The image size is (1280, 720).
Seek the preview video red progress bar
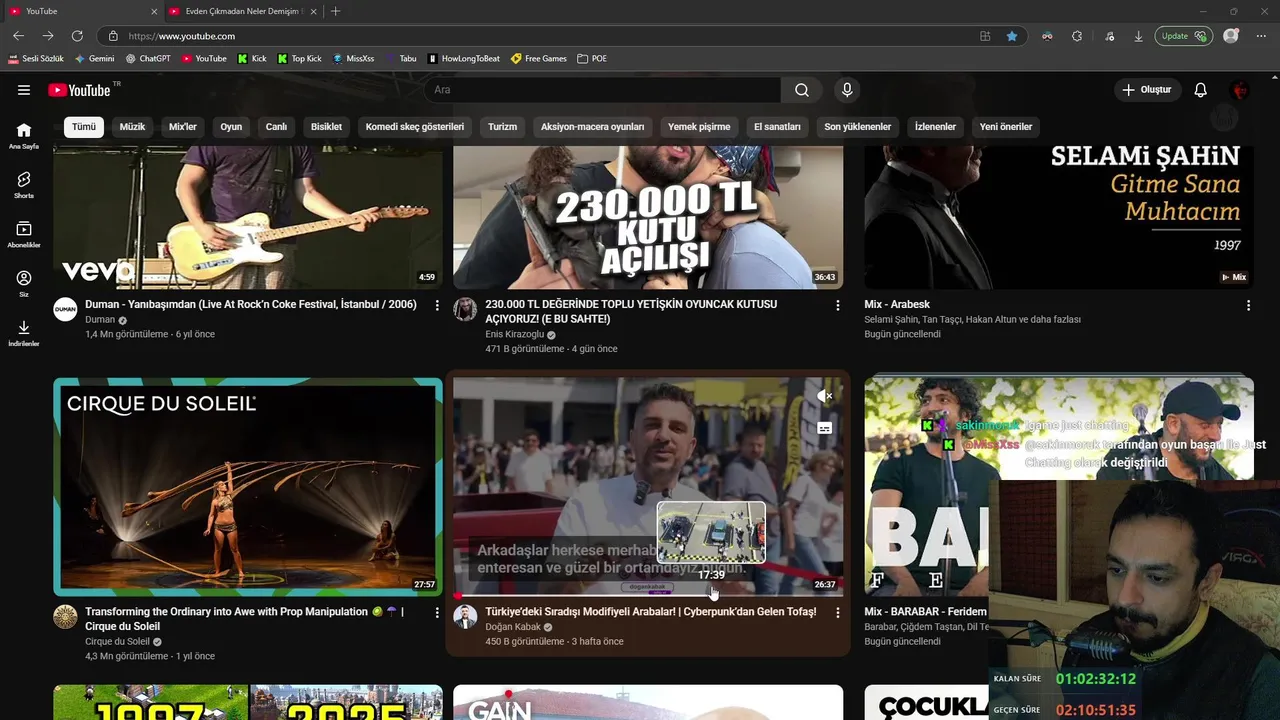(648, 595)
